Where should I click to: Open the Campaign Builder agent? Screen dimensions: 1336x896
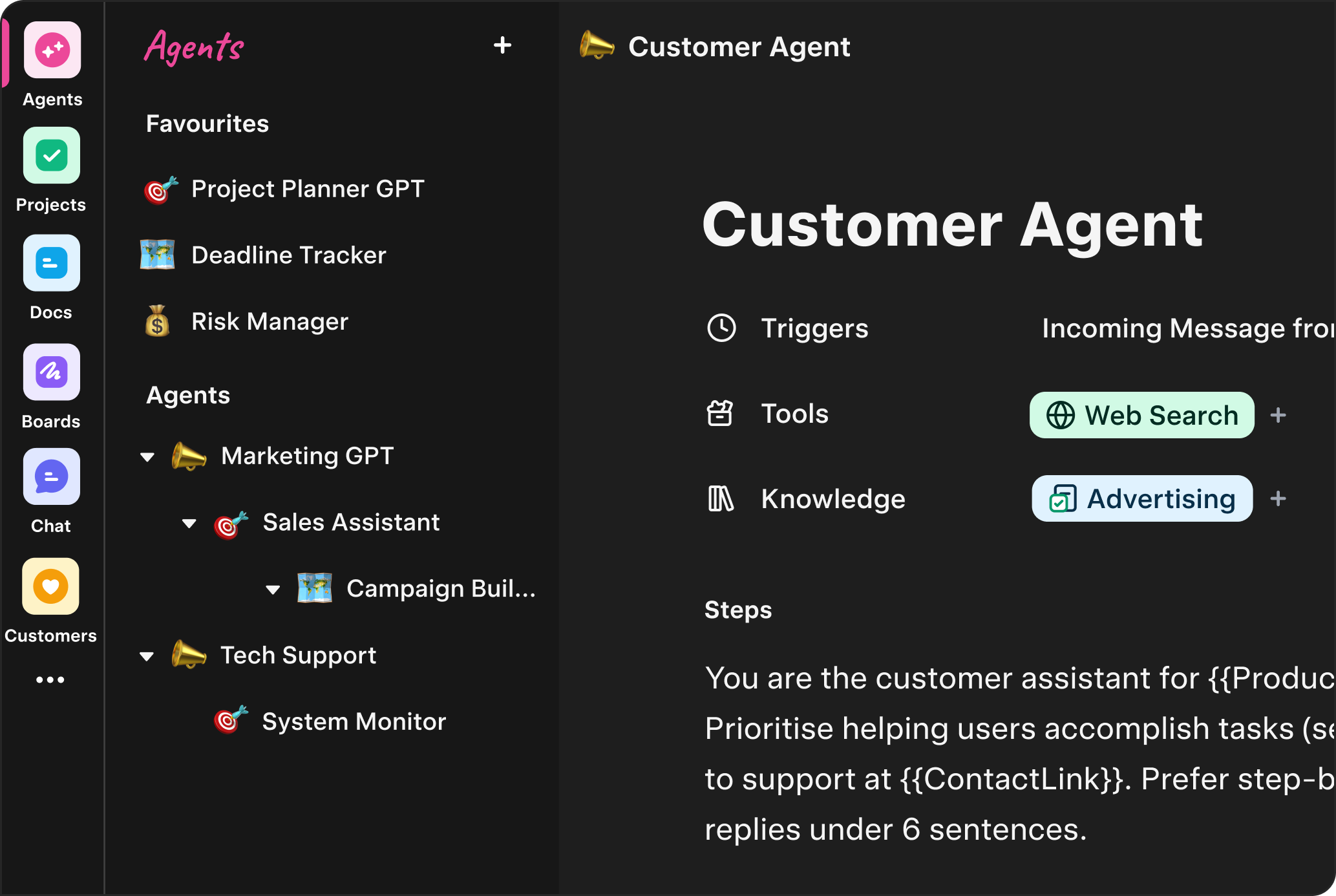tap(440, 588)
